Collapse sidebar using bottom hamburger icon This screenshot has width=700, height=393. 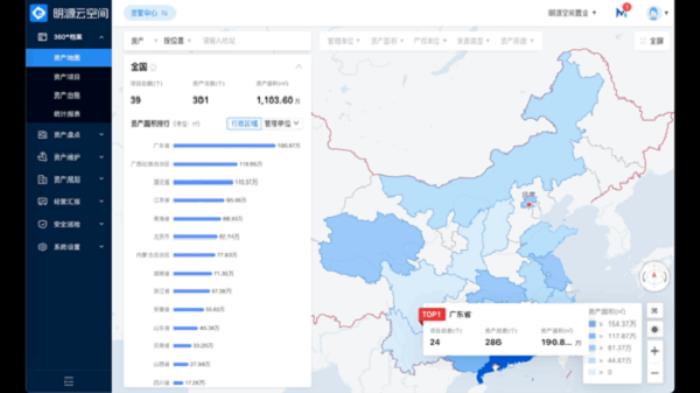click(68, 381)
